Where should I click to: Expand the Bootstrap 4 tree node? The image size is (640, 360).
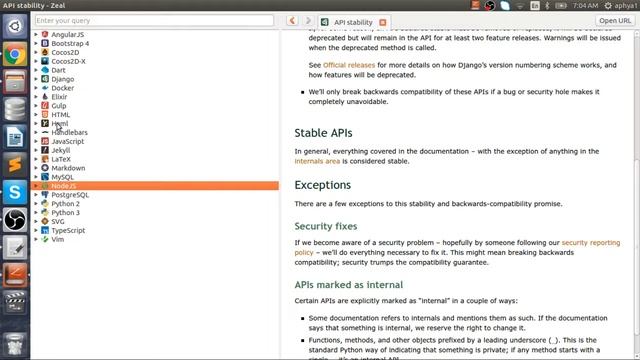[36, 43]
